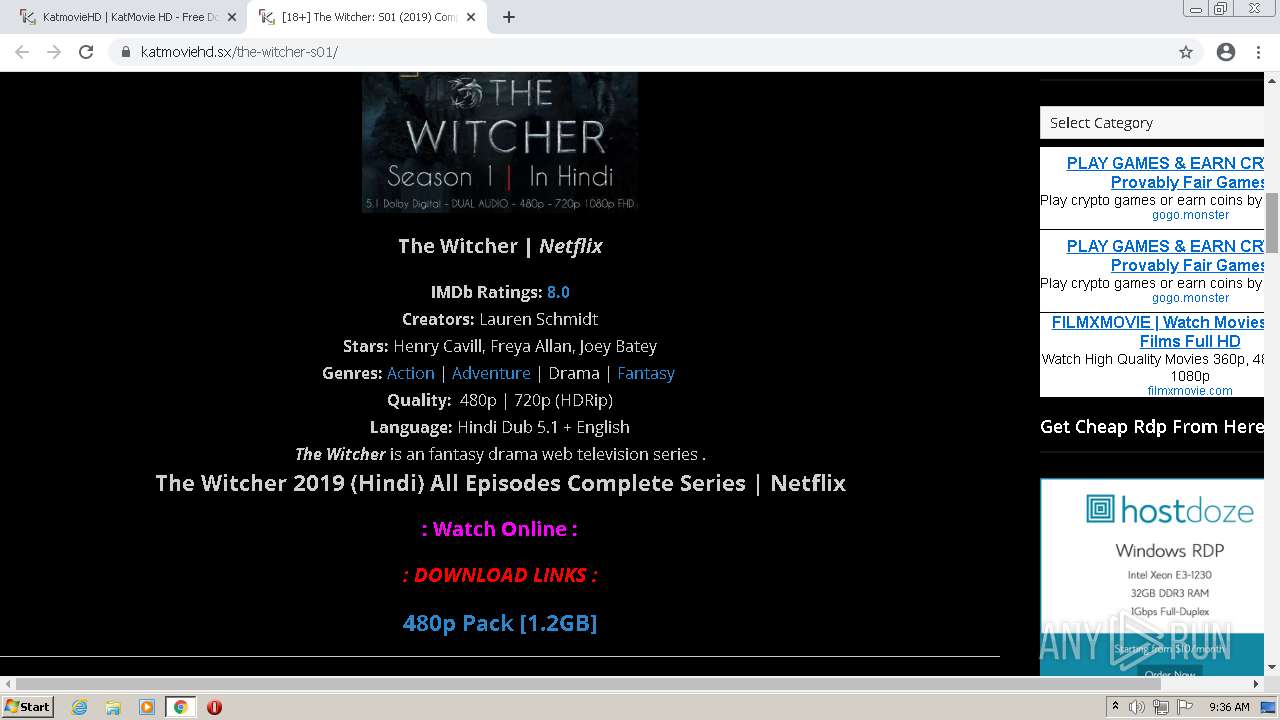
Task: Open the Fantasy genre link
Action: pos(646,373)
